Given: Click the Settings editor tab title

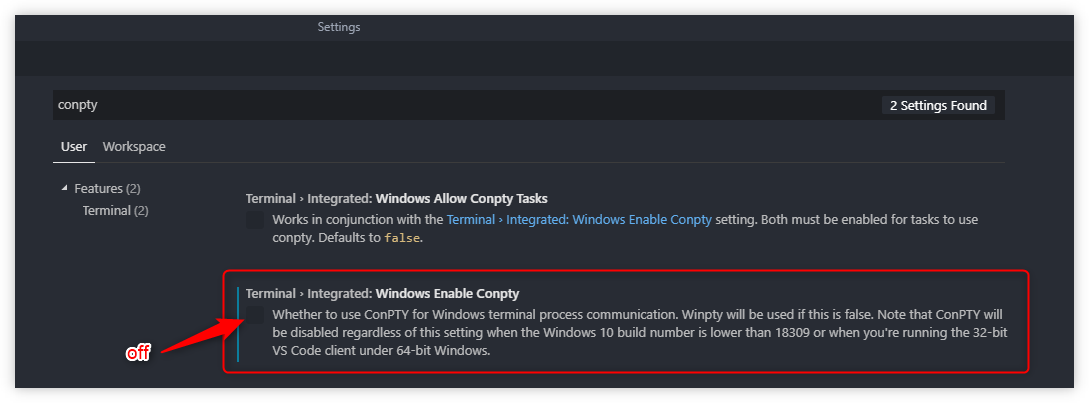Looking at the screenshot, I should tap(339, 27).
